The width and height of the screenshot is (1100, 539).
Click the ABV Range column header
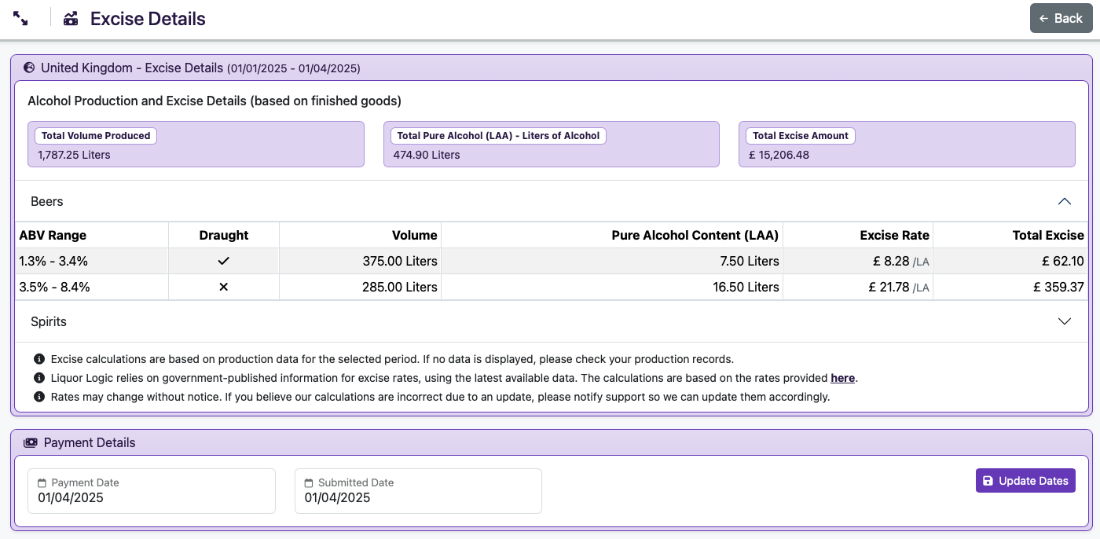pyautogui.click(x=53, y=235)
